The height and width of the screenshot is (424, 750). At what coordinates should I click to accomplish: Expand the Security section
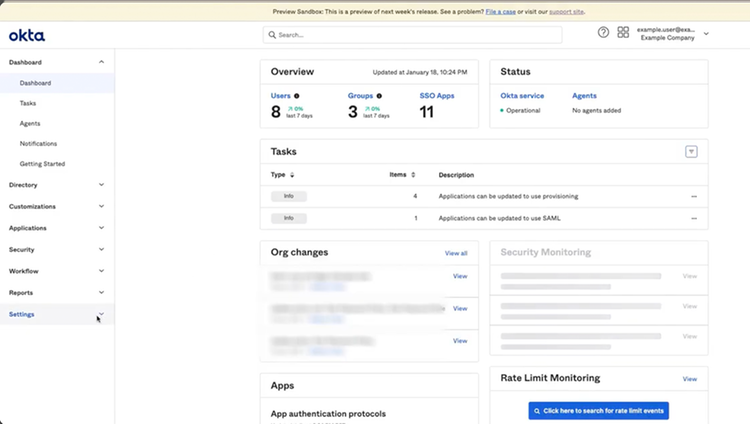pyautogui.click(x=56, y=249)
